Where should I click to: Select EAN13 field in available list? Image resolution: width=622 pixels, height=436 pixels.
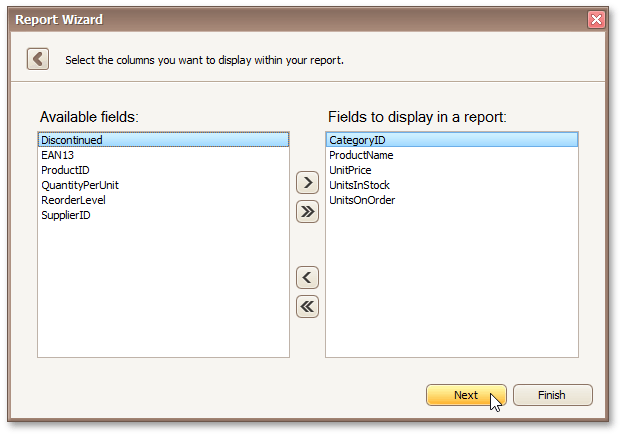[58, 155]
